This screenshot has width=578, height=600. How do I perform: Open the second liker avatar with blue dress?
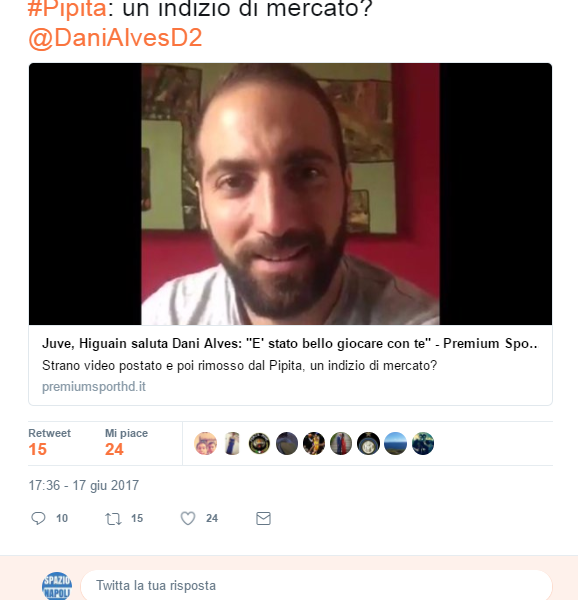pyautogui.click(x=232, y=443)
